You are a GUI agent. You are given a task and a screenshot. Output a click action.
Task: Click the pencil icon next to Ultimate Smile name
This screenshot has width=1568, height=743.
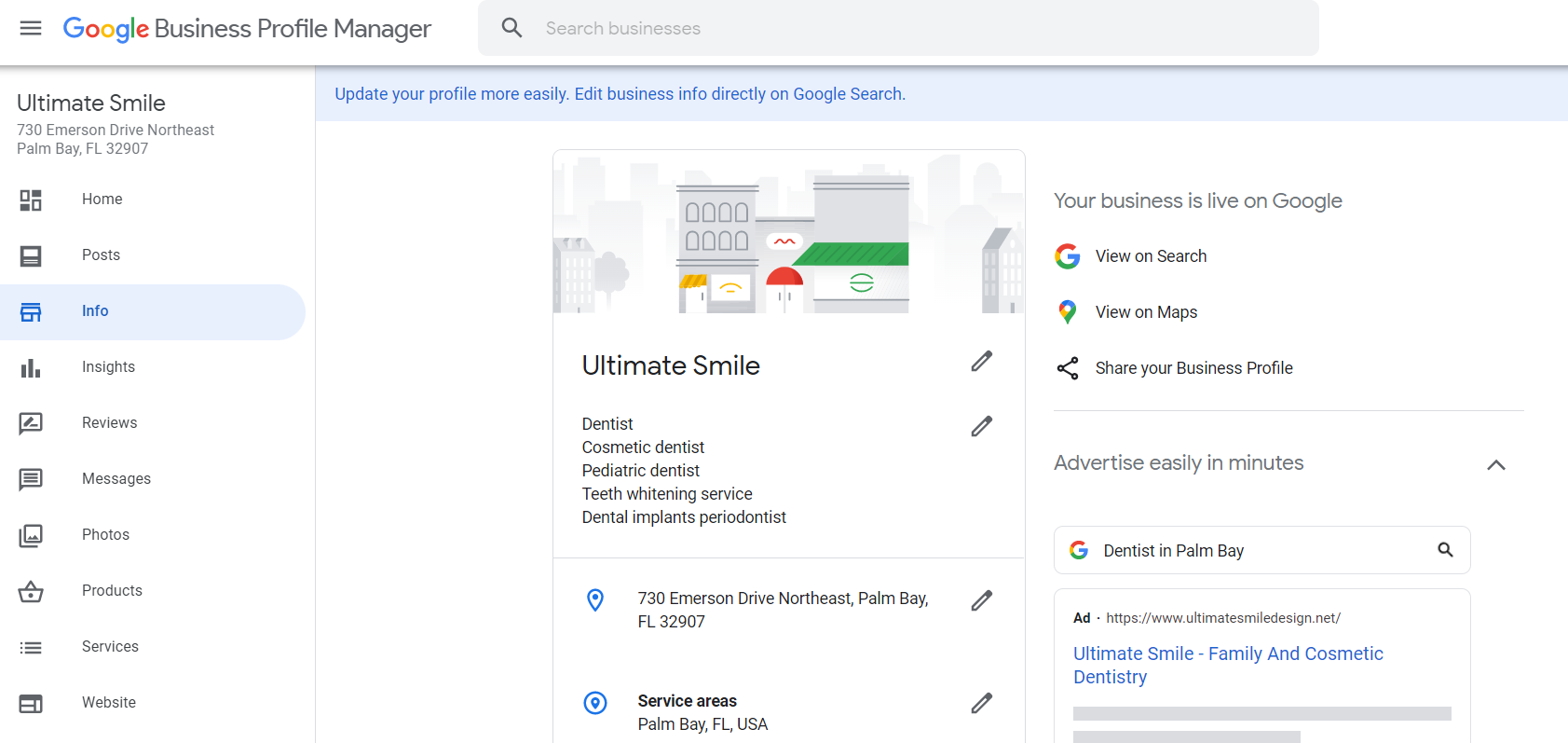(981, 362)
